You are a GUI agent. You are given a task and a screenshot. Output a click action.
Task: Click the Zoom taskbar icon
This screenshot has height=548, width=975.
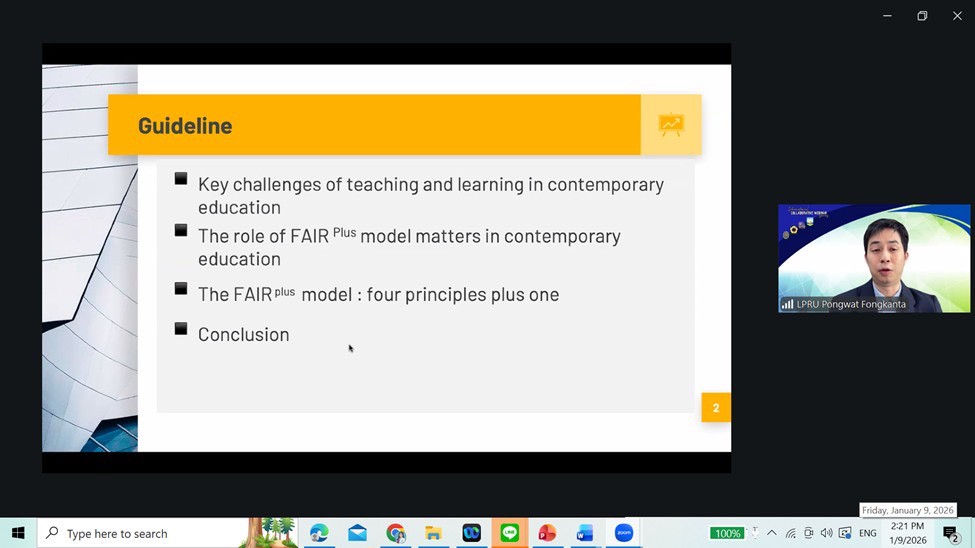pos(624,533)
